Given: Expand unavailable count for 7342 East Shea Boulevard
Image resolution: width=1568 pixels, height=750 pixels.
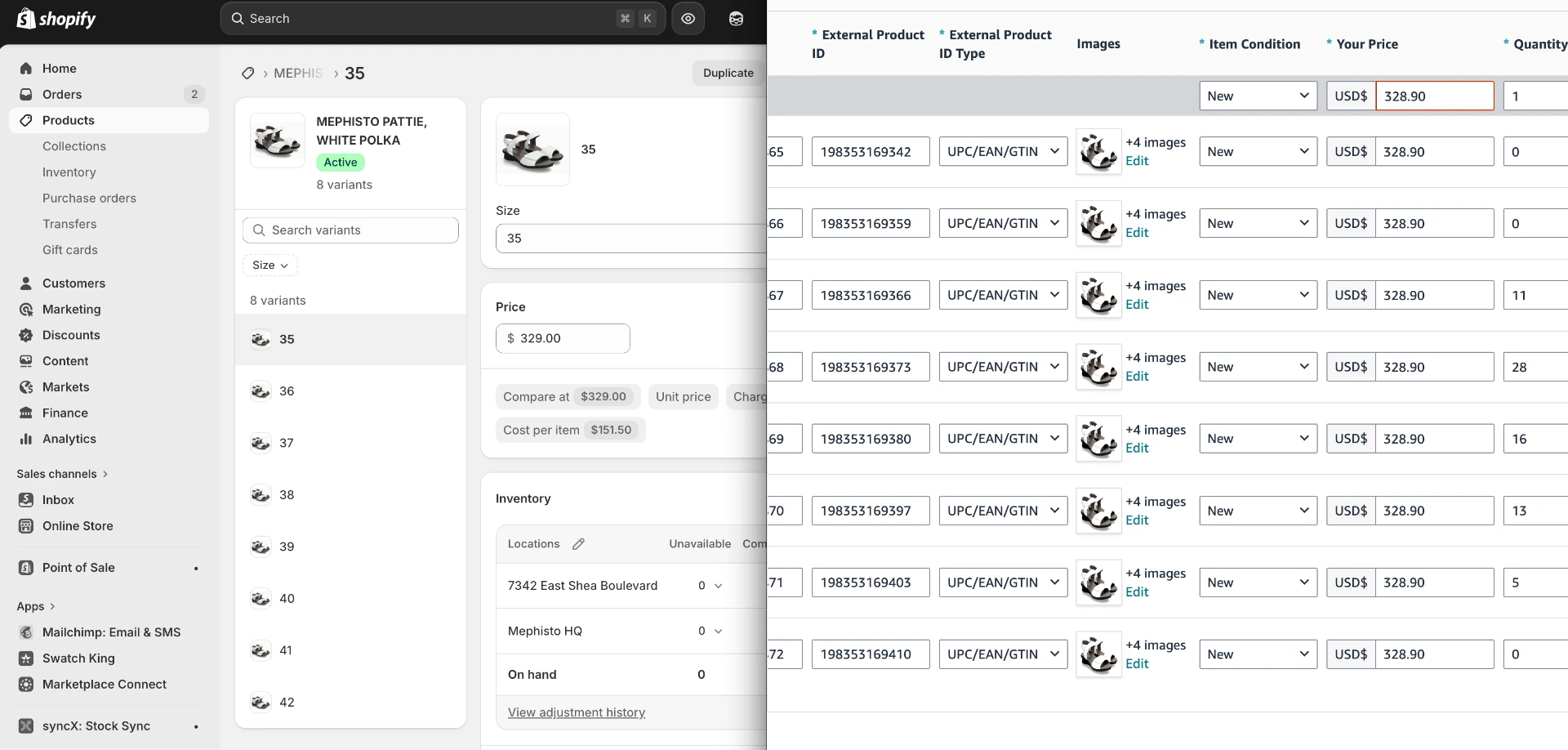Looking at the screenshot, I should pos(710,586).
